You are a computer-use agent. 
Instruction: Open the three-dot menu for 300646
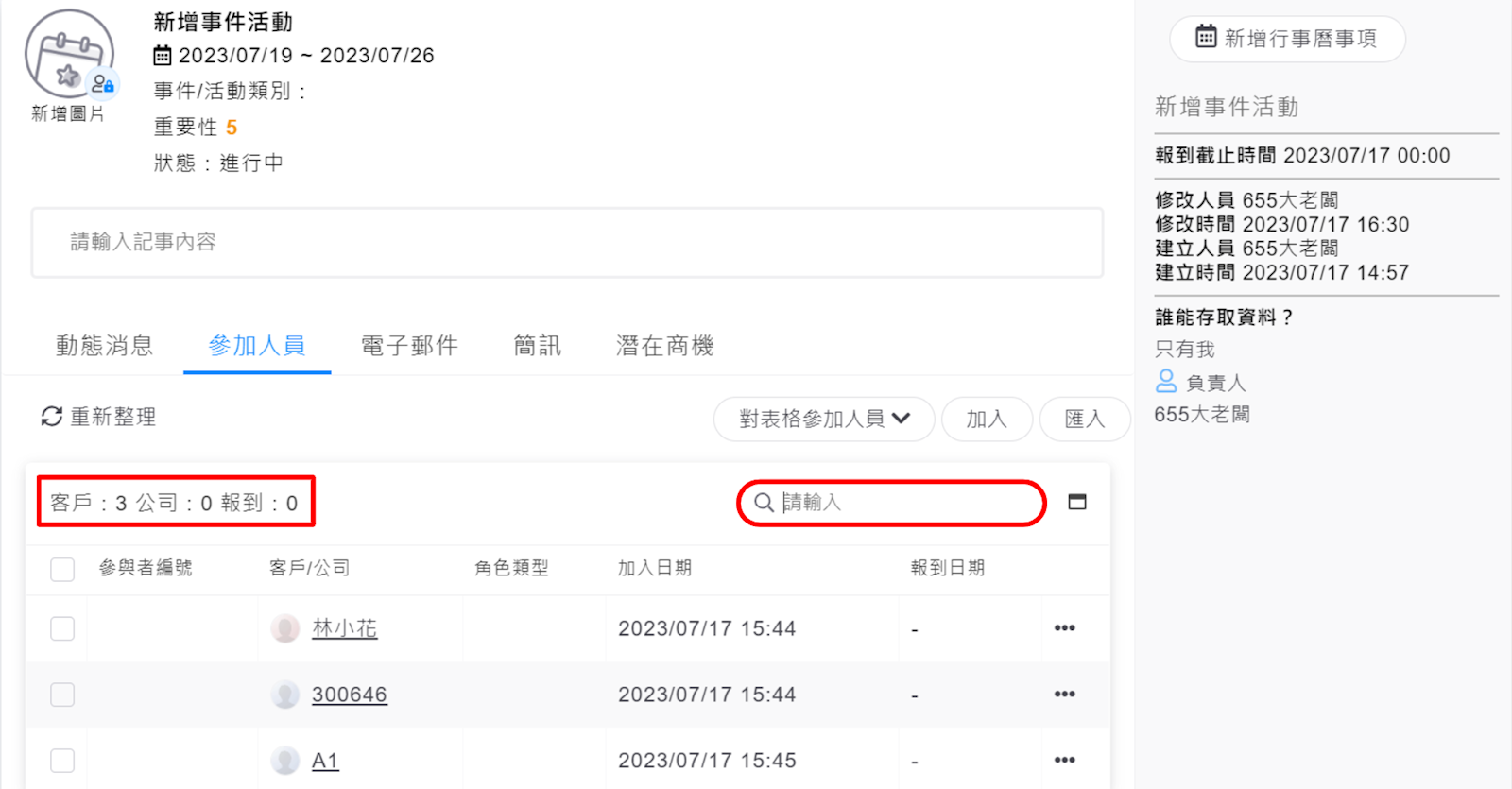(x=1064, y=695)
